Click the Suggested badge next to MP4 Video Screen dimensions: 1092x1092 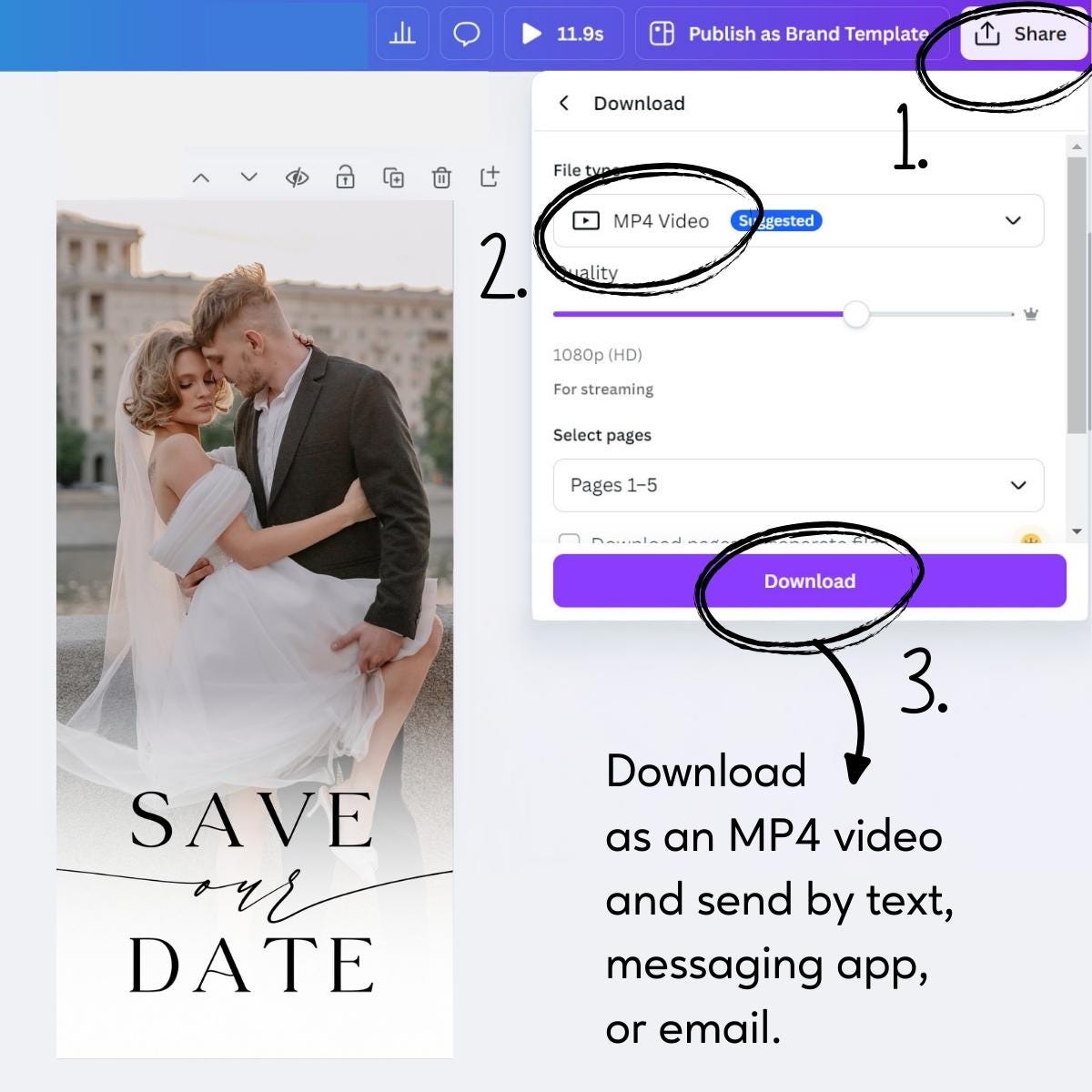[x=776, y=220]
